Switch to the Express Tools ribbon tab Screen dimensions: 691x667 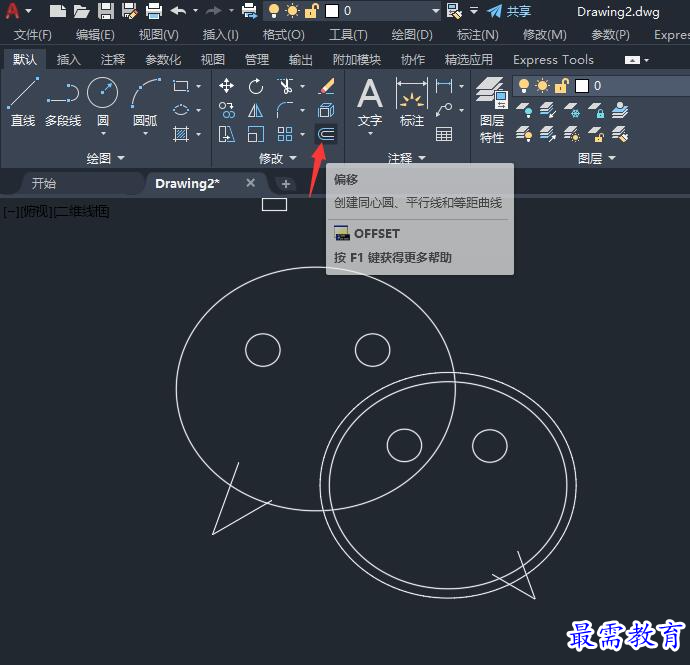click(x=553, y=59)
